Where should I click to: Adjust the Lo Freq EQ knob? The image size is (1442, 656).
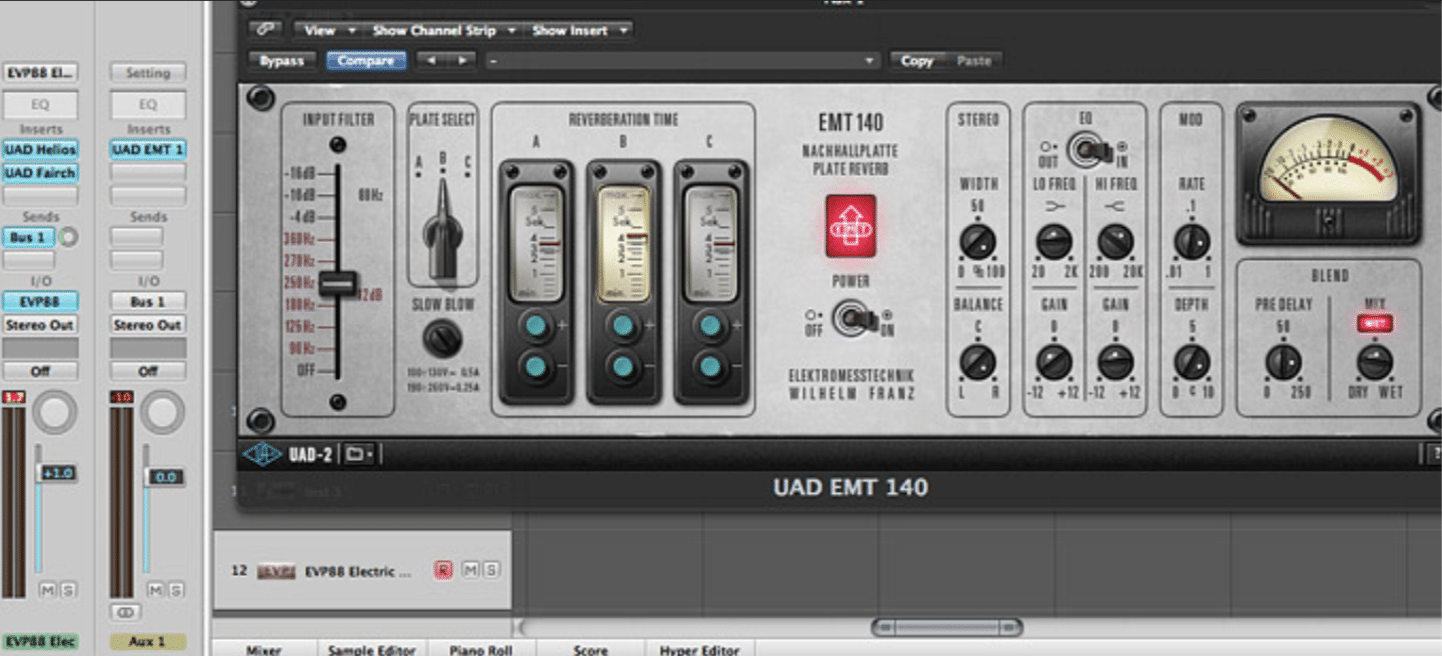(1054, 242)
